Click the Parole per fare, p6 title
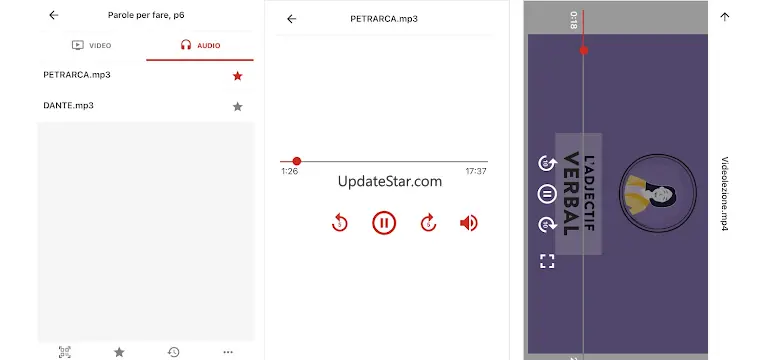The width and height of the screenshot is (780, 360). point(146,15)
